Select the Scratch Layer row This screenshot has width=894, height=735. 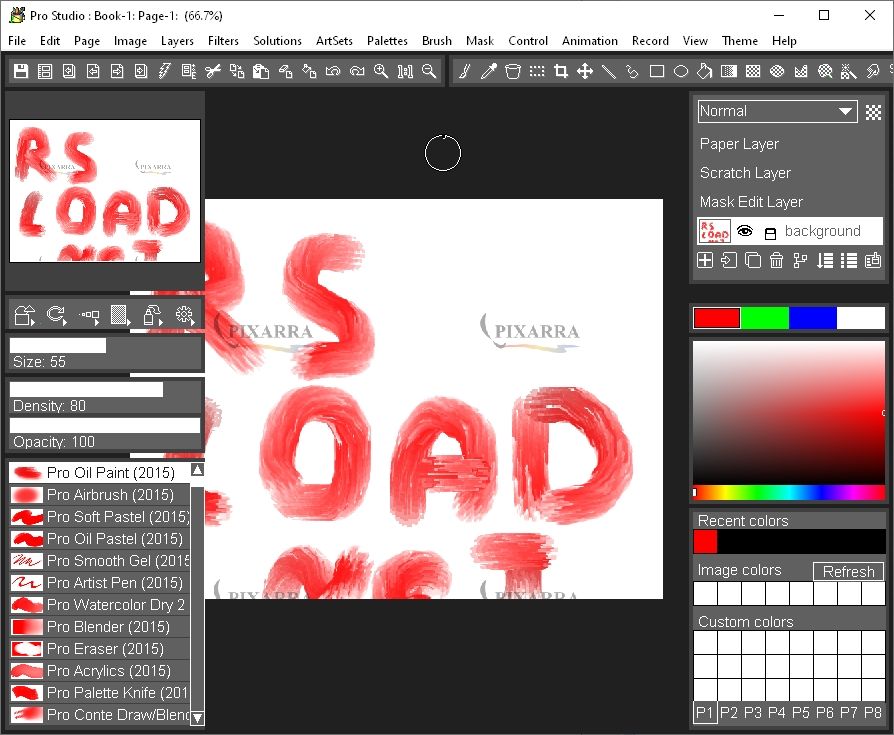click(790, 173)
